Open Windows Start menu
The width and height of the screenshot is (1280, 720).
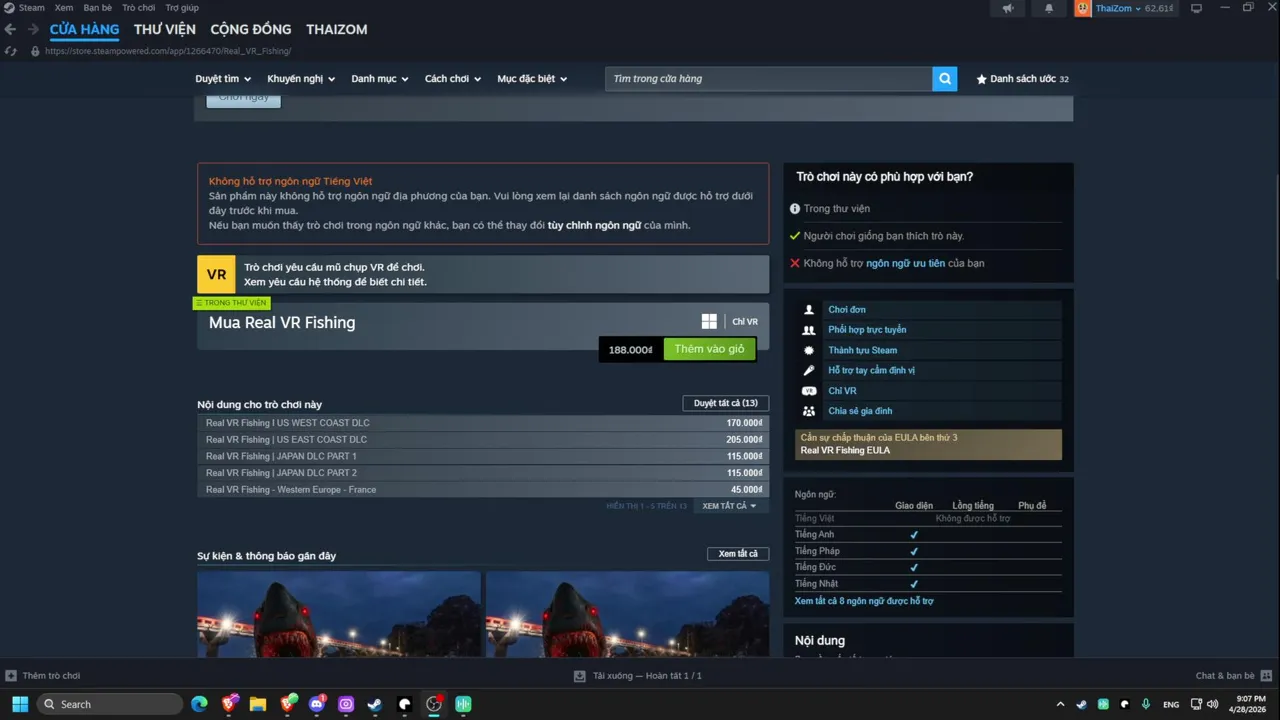pyautogui.click(x=20, y=704)
